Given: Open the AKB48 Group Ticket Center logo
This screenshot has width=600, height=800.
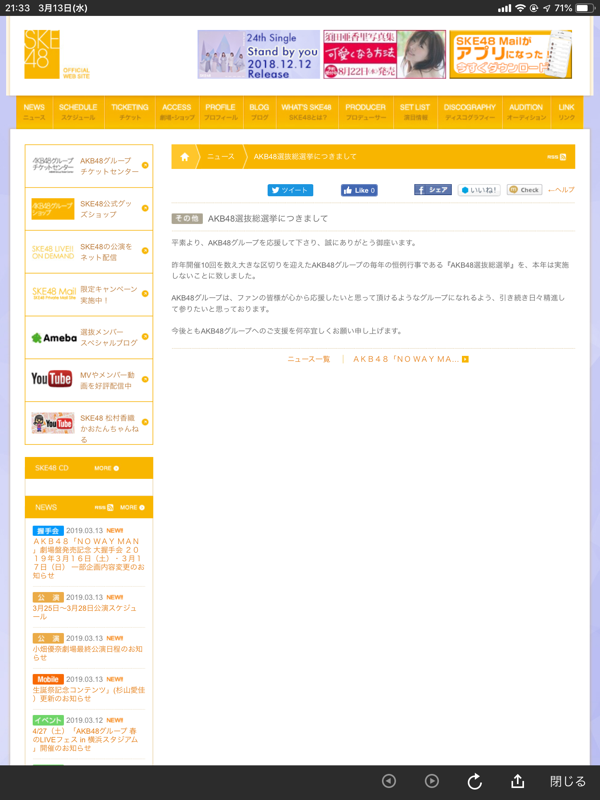Looking at the screenshot, I should 53,165.
